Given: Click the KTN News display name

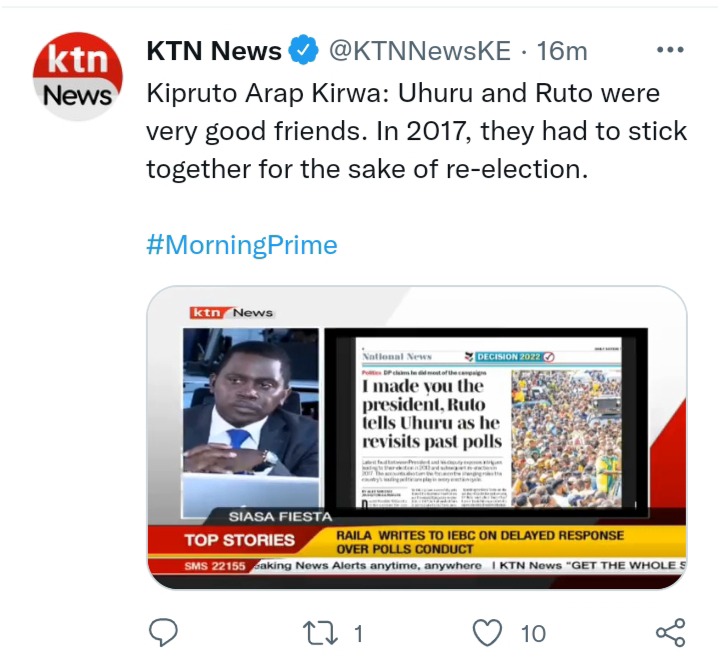Looking at the screenshot, I should coord(214,51).
